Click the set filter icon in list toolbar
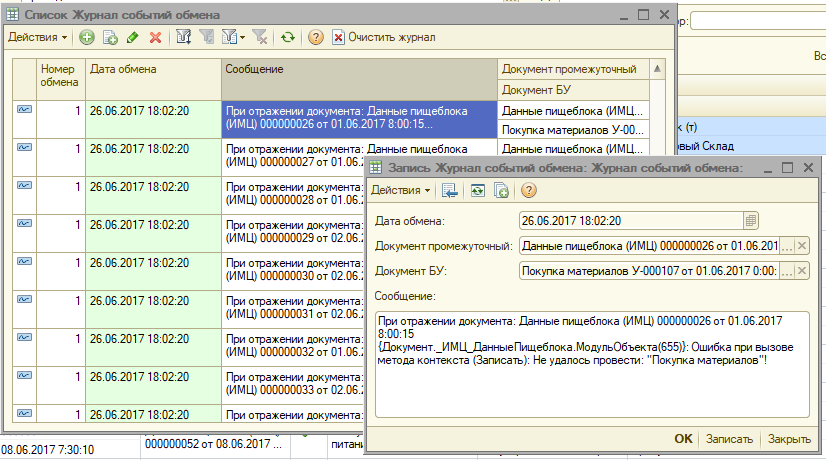The width and height of the screenshot is (826, 460). (x=184, y=37)
